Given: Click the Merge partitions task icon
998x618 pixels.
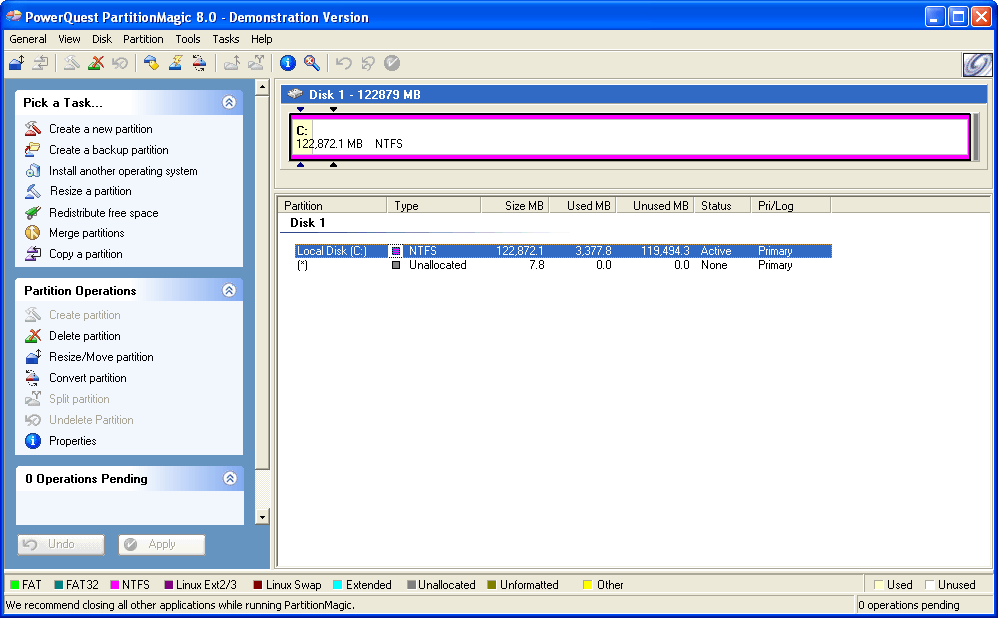Looking at the screenshot, I should (x=33, y=233).
